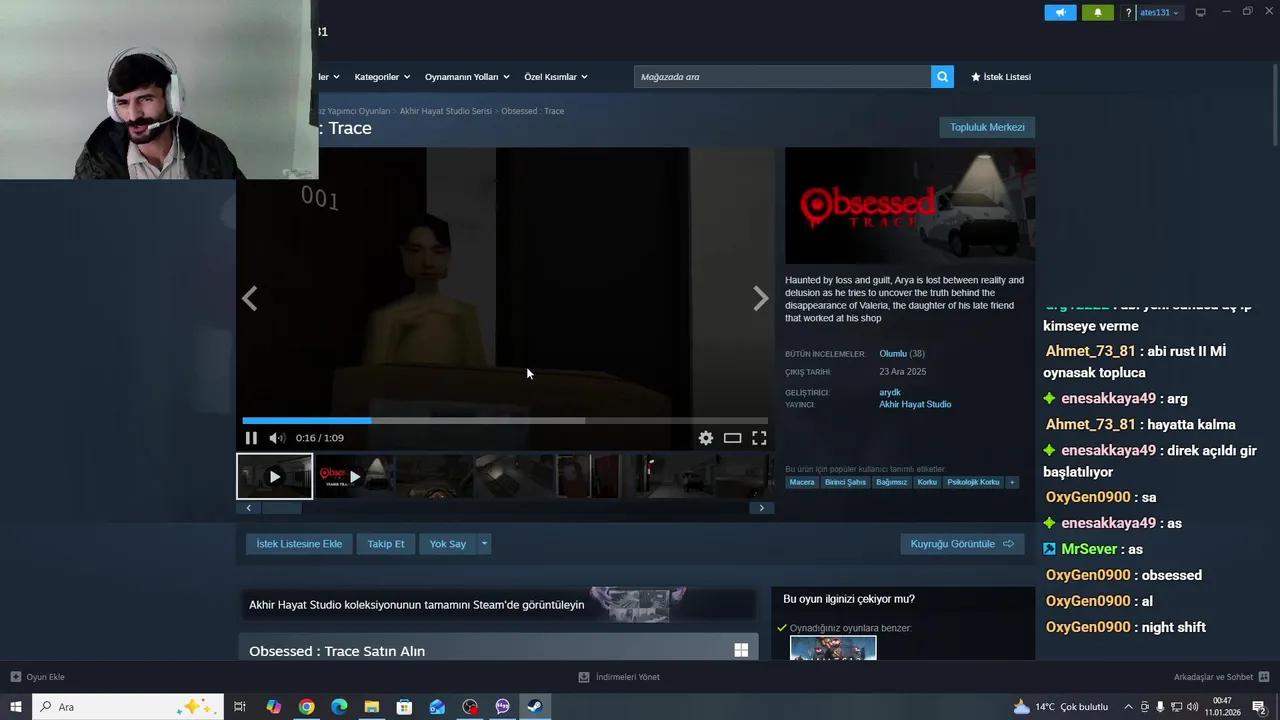Select the first trailer thumbnail
Viewport: 1280px width, 720px height.
tap(274, 476)
